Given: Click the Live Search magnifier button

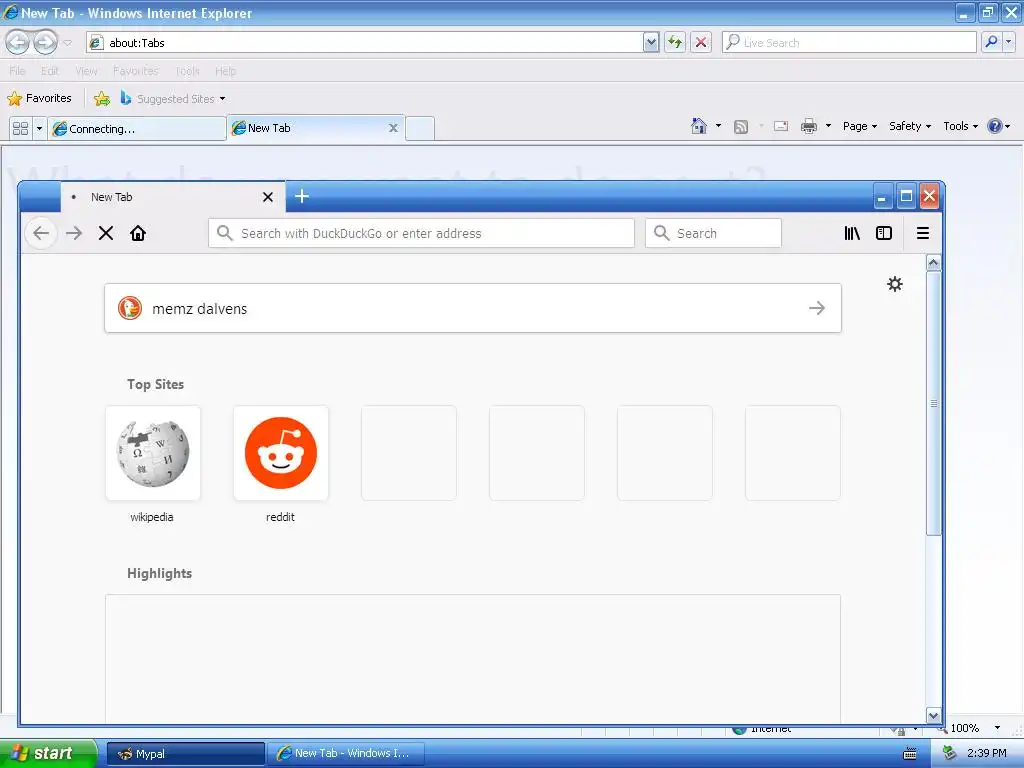Looking at the screenshot, I should tap(991, 42).
